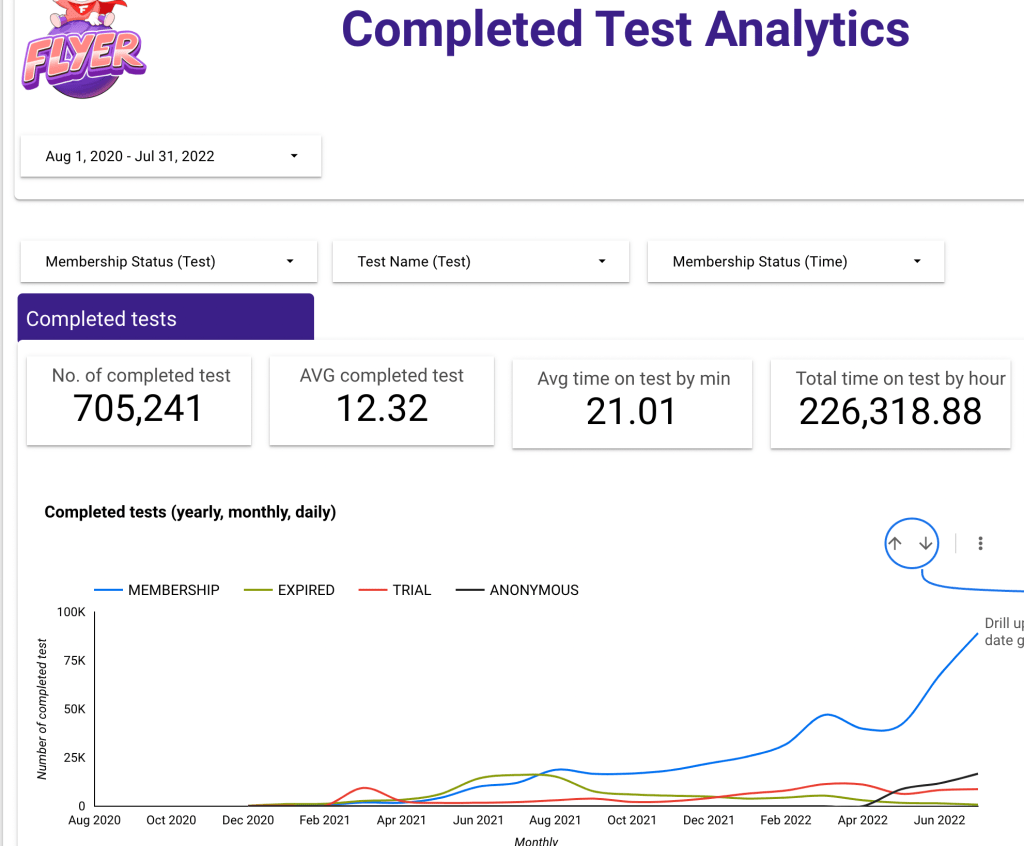Click the chart title Completed tests (yearly, monthly, daily)
The height and width of the screenshot is (846, 1024).
(190, 512)
